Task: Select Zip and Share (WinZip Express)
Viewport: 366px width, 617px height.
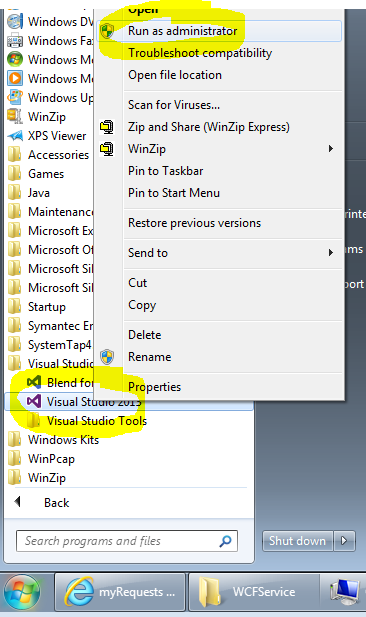Action: (x=209, y=127)
